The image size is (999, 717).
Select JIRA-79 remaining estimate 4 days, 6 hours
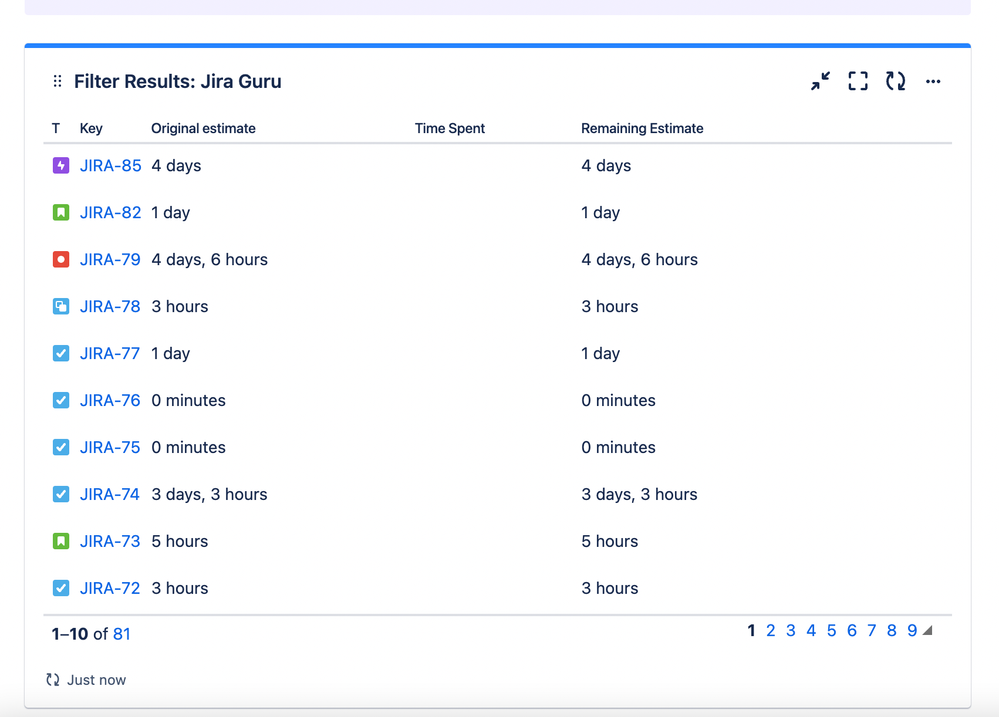[639, 259]
